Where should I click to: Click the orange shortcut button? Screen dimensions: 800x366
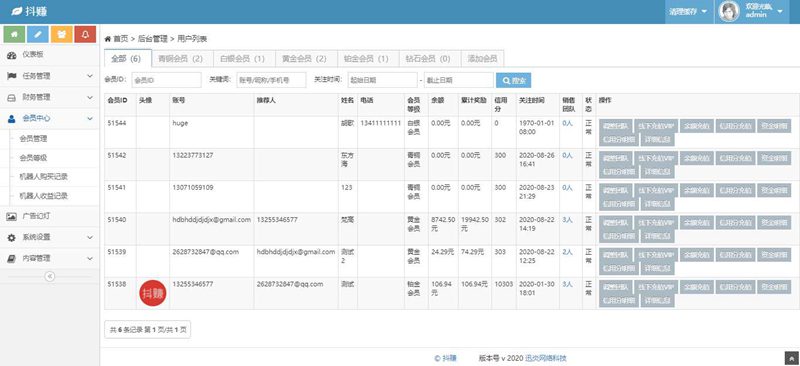coord(61,34)
